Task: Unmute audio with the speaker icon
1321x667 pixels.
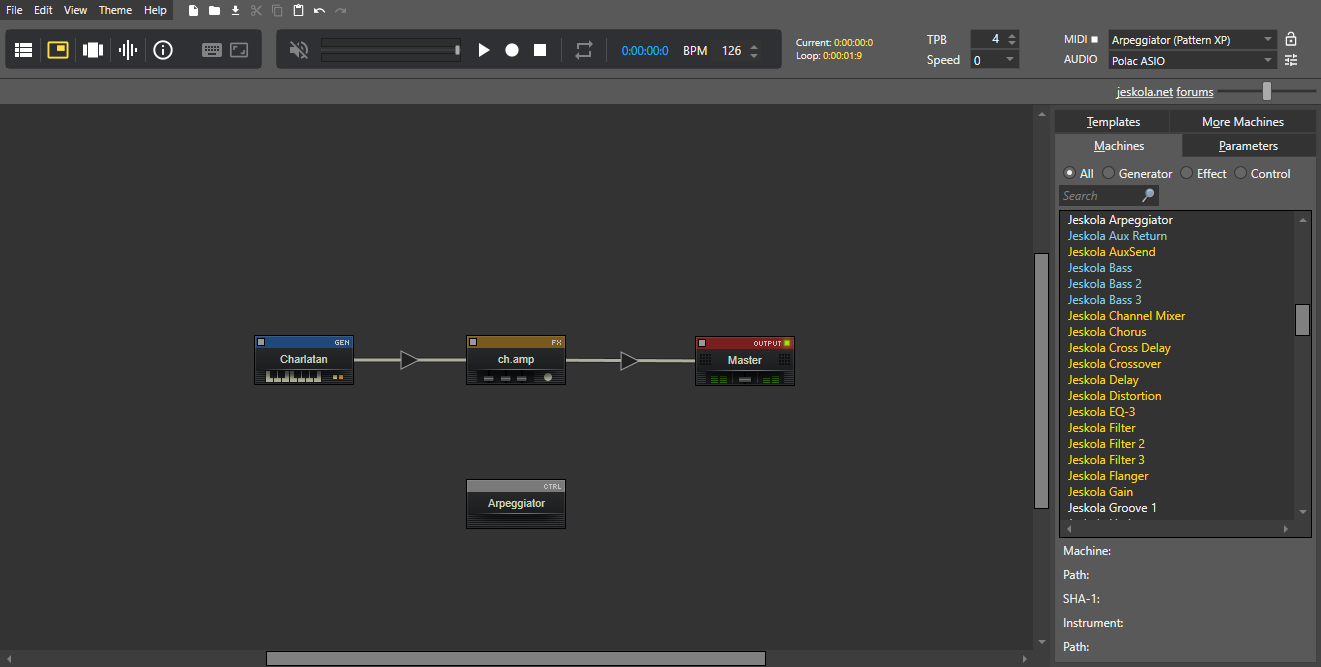Action: point(298,50)
